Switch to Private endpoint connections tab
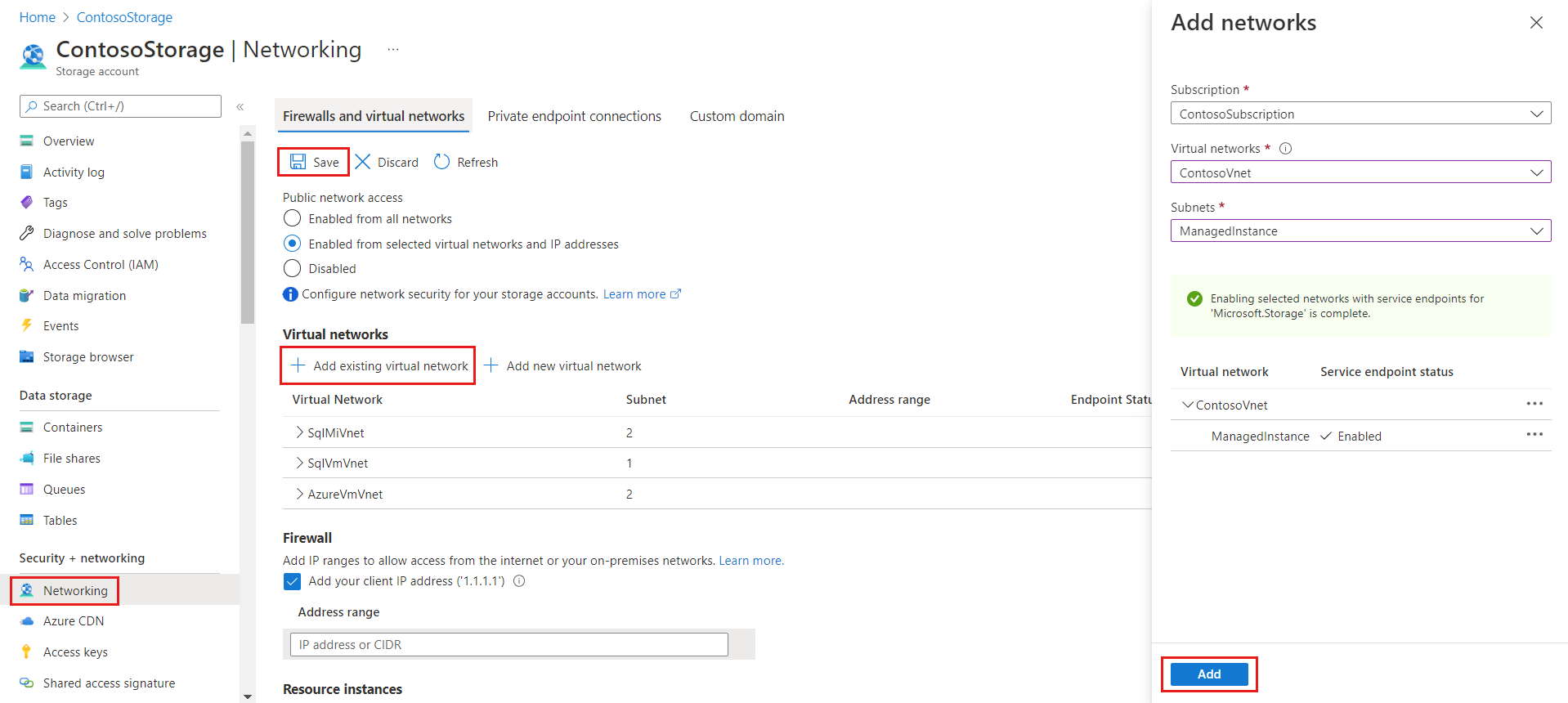This screenshot has width=1568, height=703. 574,116
